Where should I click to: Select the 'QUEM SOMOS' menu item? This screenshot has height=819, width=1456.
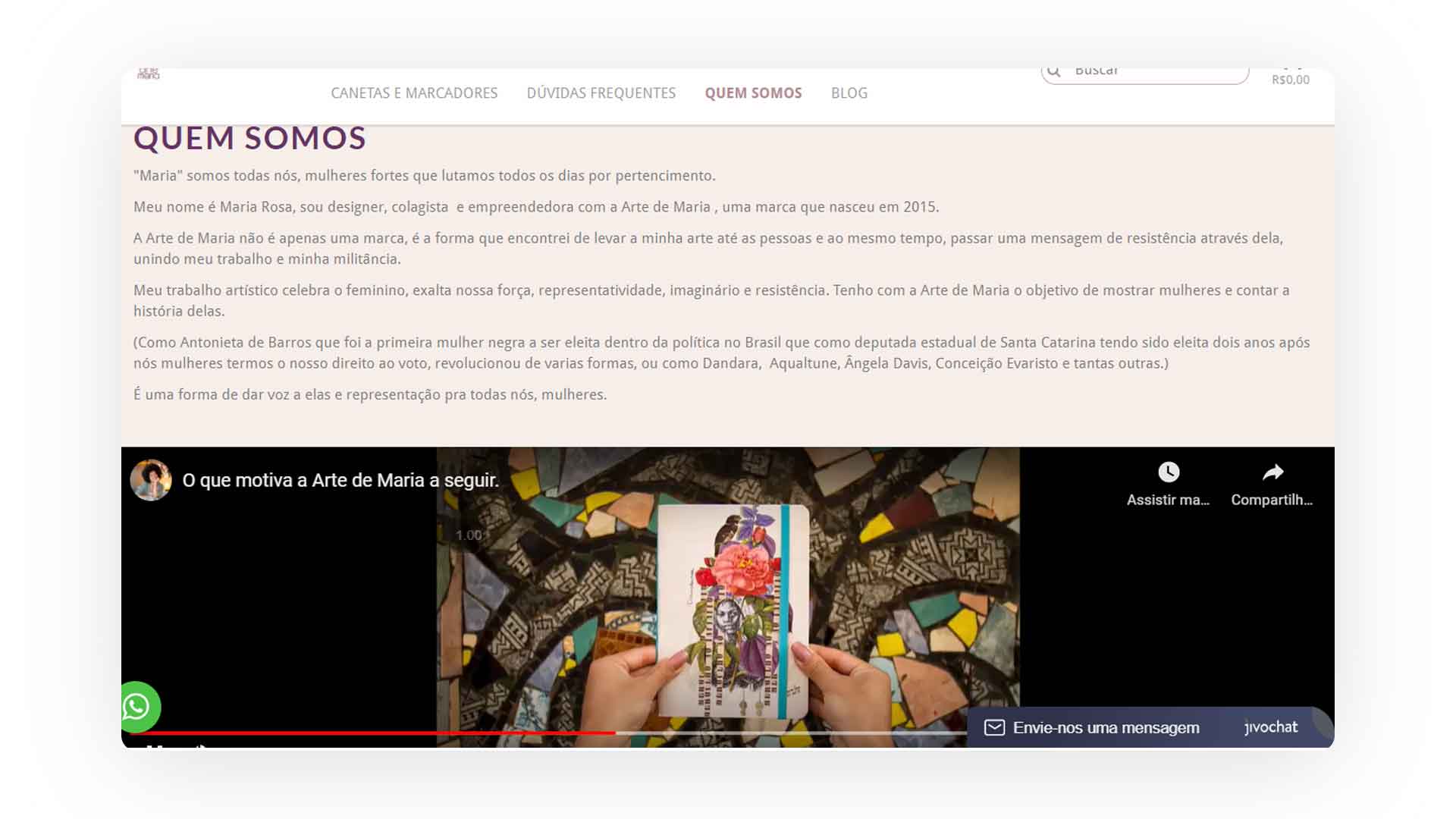pyautogui.click(x=753, y=93)
